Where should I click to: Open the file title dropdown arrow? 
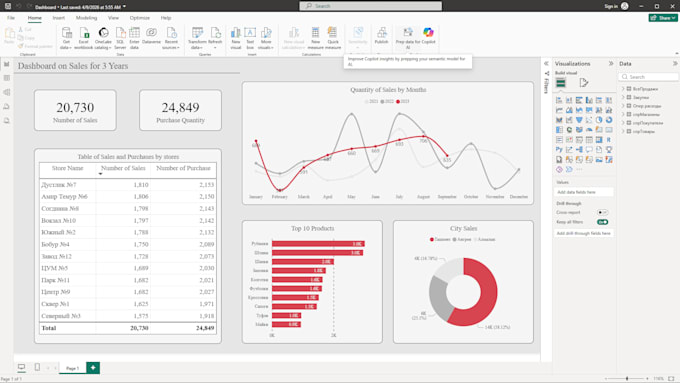click(x=124, y=7)
